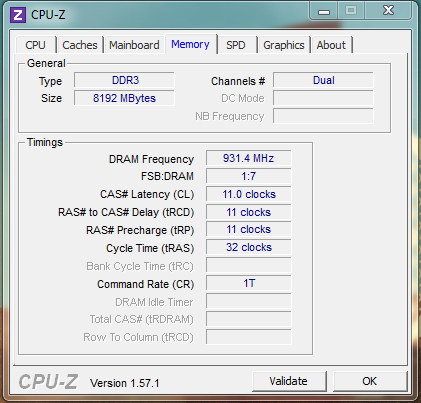Click the CAS# Latency (CL) label

pos(147,194)
